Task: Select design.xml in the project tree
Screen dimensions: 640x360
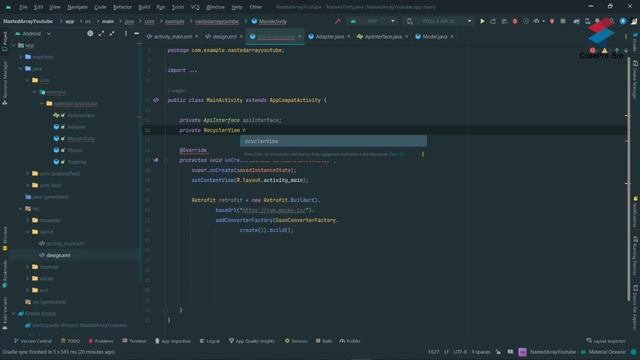Action: pos(58,255)
